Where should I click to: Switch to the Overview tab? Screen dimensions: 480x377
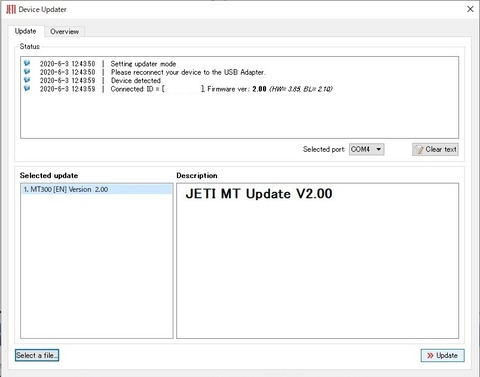[x=64, y=31]
